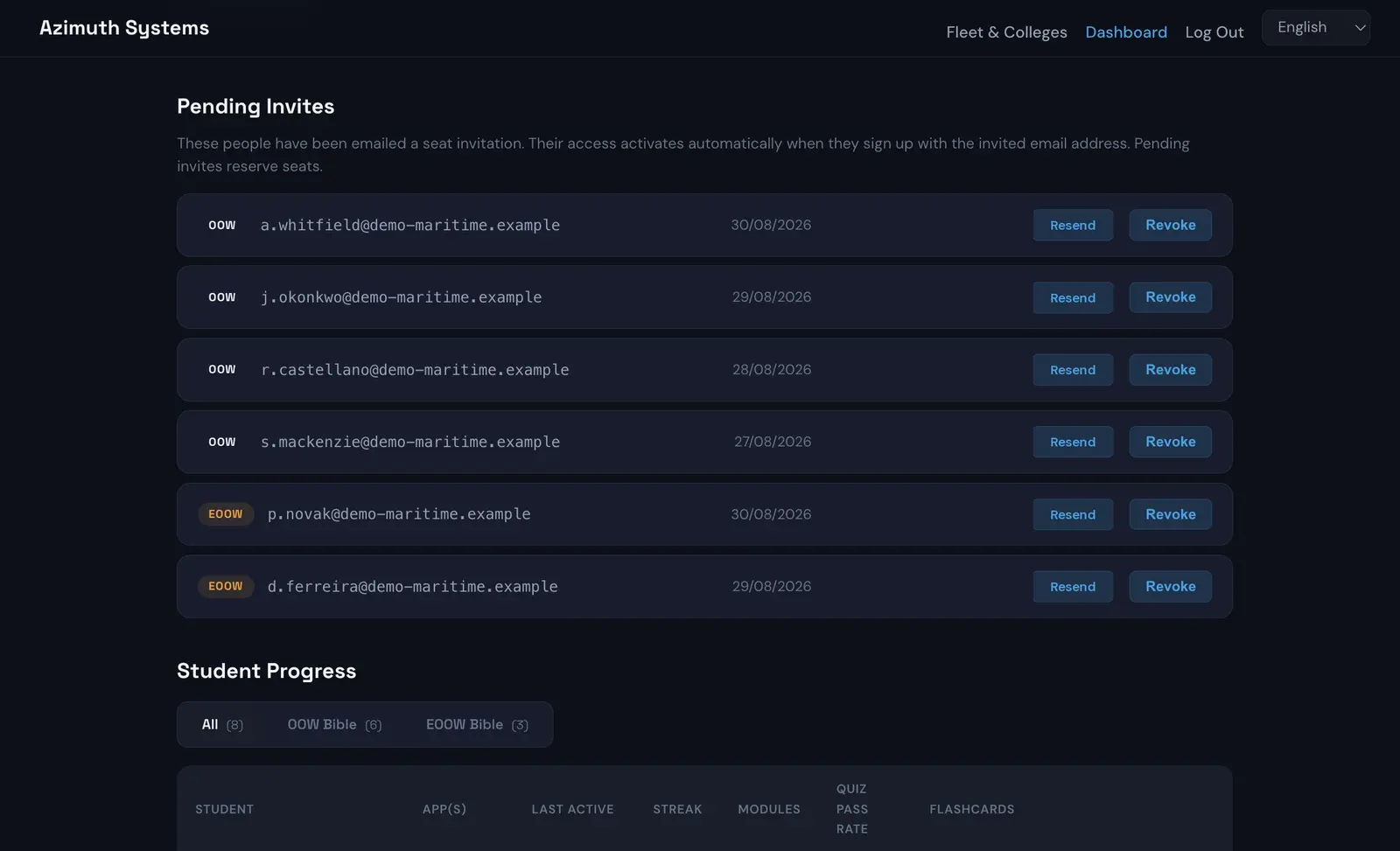Revoke invite for r.castellano

pos(1170,370)
